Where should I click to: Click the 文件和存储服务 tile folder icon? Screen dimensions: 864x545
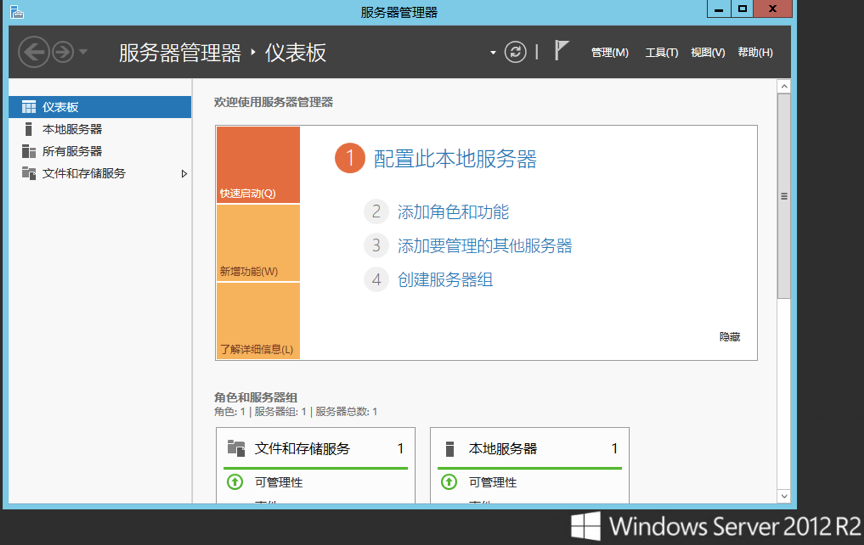[x=236, y=449]
